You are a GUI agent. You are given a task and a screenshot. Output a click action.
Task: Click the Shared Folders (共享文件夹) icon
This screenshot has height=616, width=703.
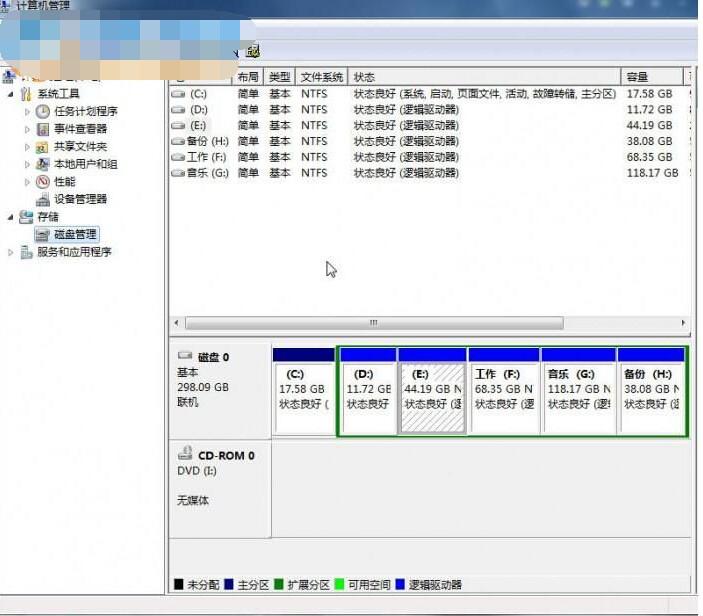(x=42, y=147)
